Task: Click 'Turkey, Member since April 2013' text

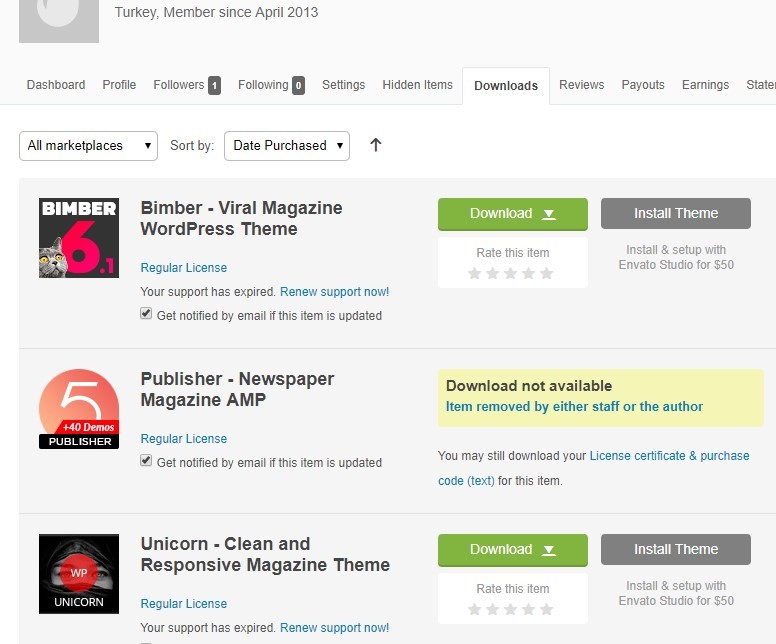Action: (x=216, y=12)
